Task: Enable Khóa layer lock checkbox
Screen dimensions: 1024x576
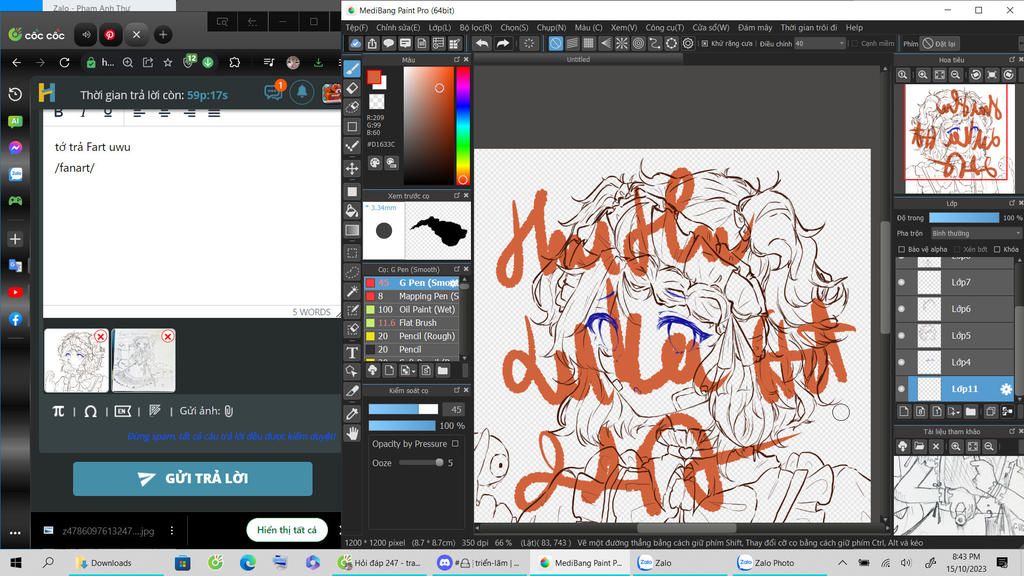Action: click(997, 249)
